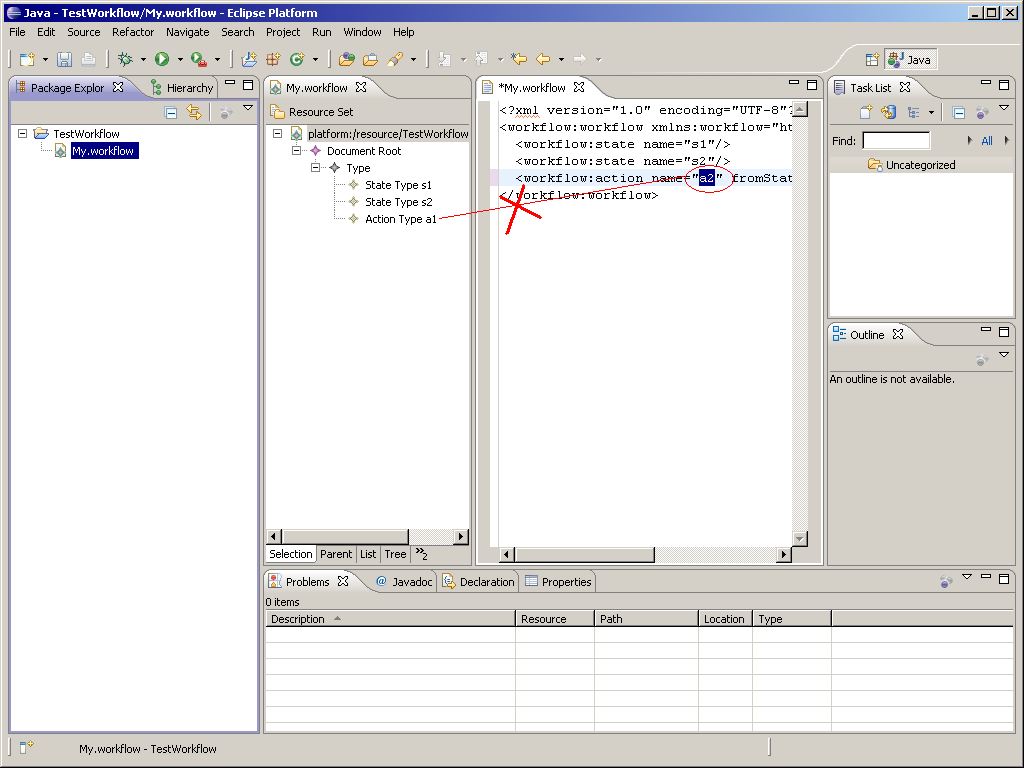
Task: Open the Refactor menu
Action: pyautogui.click(x=133, y=32)
